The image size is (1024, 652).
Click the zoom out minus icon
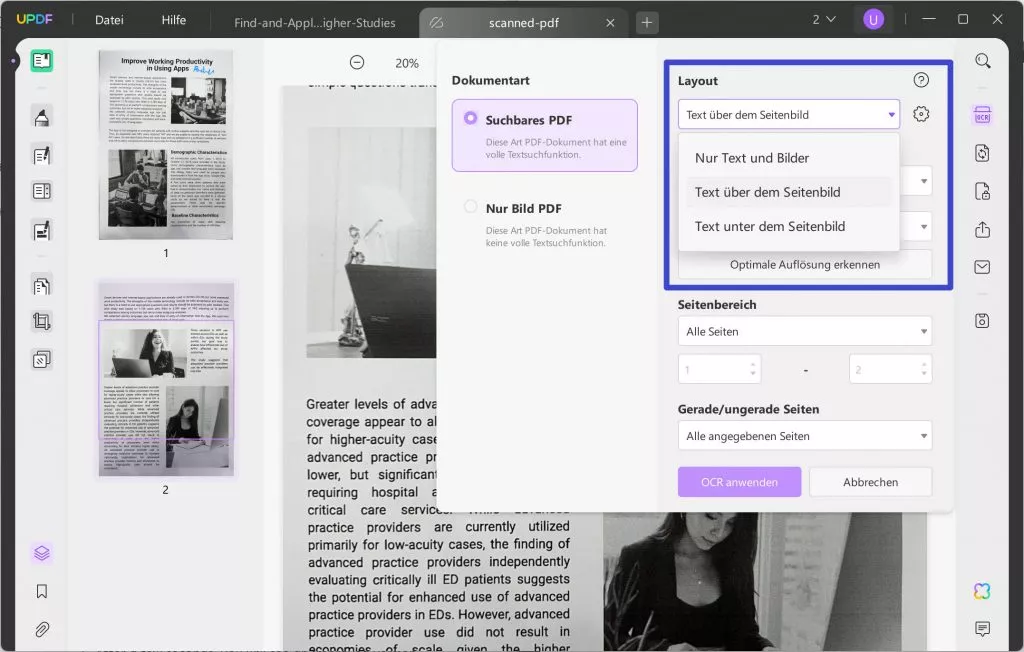[357, 63]
